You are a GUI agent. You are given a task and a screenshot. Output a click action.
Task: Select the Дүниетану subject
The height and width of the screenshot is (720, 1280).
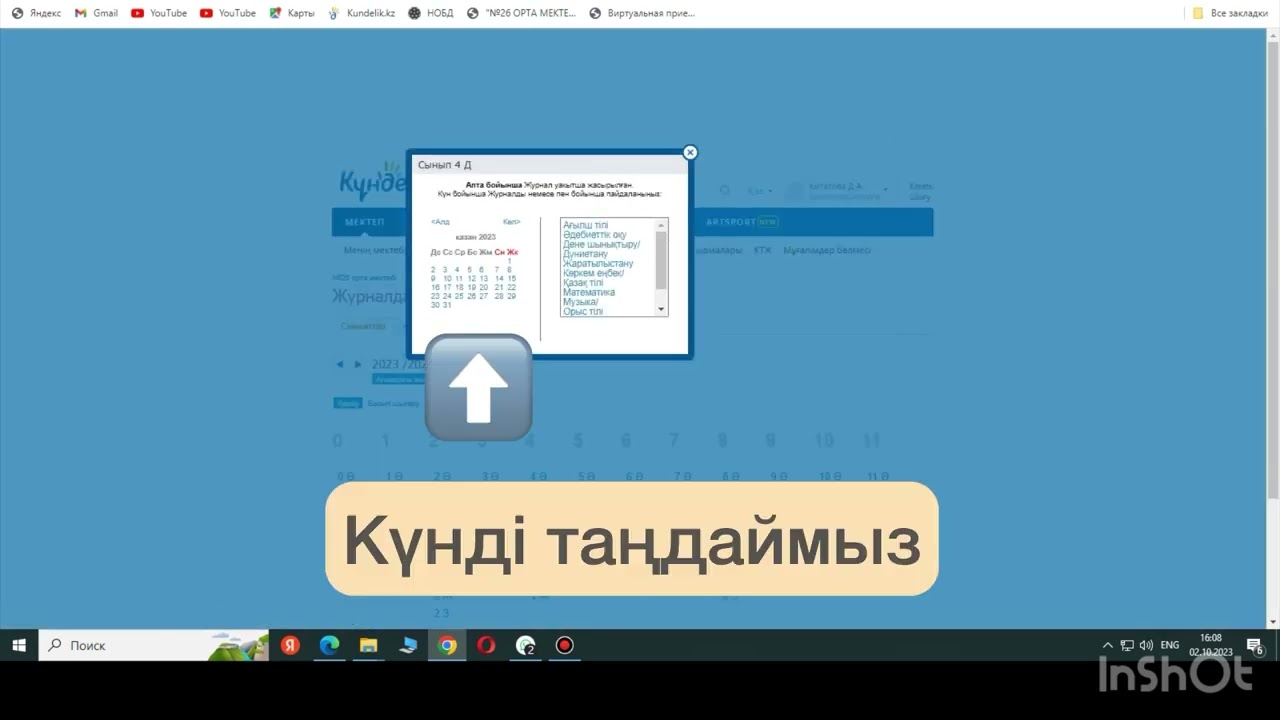tap(585, 254)
